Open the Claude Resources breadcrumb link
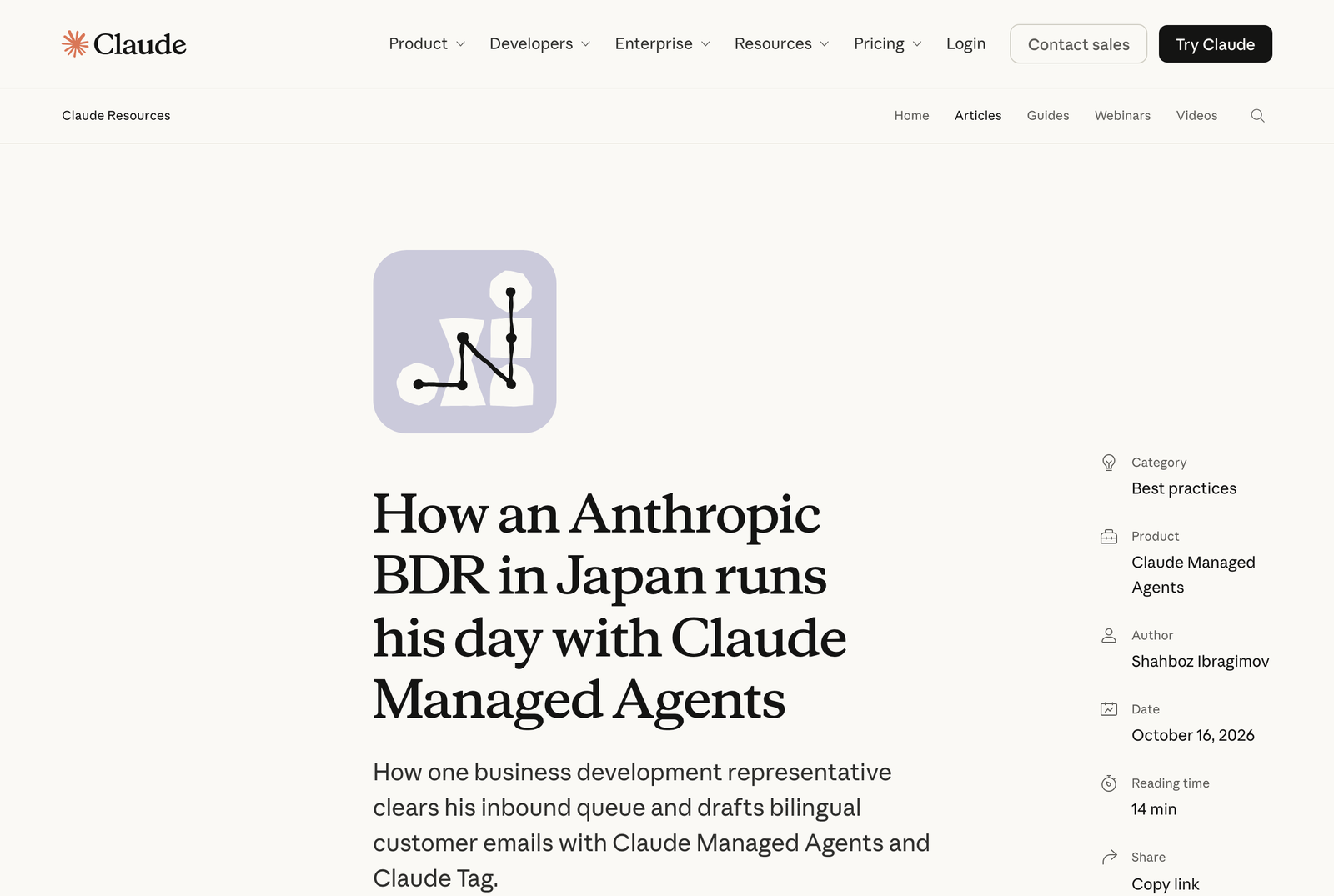The height and width of the screenshot is (896, 1334). [x=116, y=116]
